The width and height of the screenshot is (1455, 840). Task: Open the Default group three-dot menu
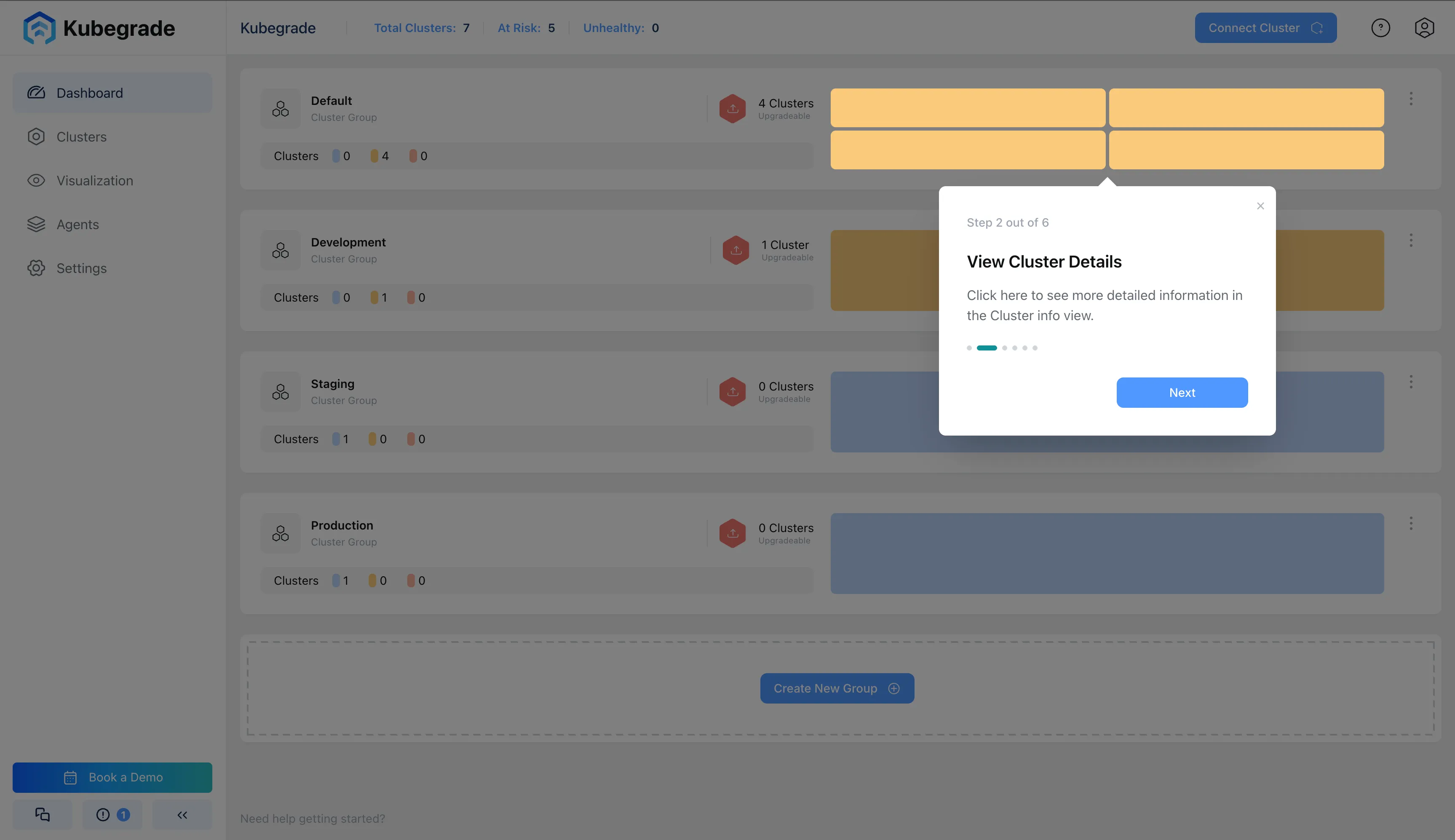click(x=1411, y=99)
